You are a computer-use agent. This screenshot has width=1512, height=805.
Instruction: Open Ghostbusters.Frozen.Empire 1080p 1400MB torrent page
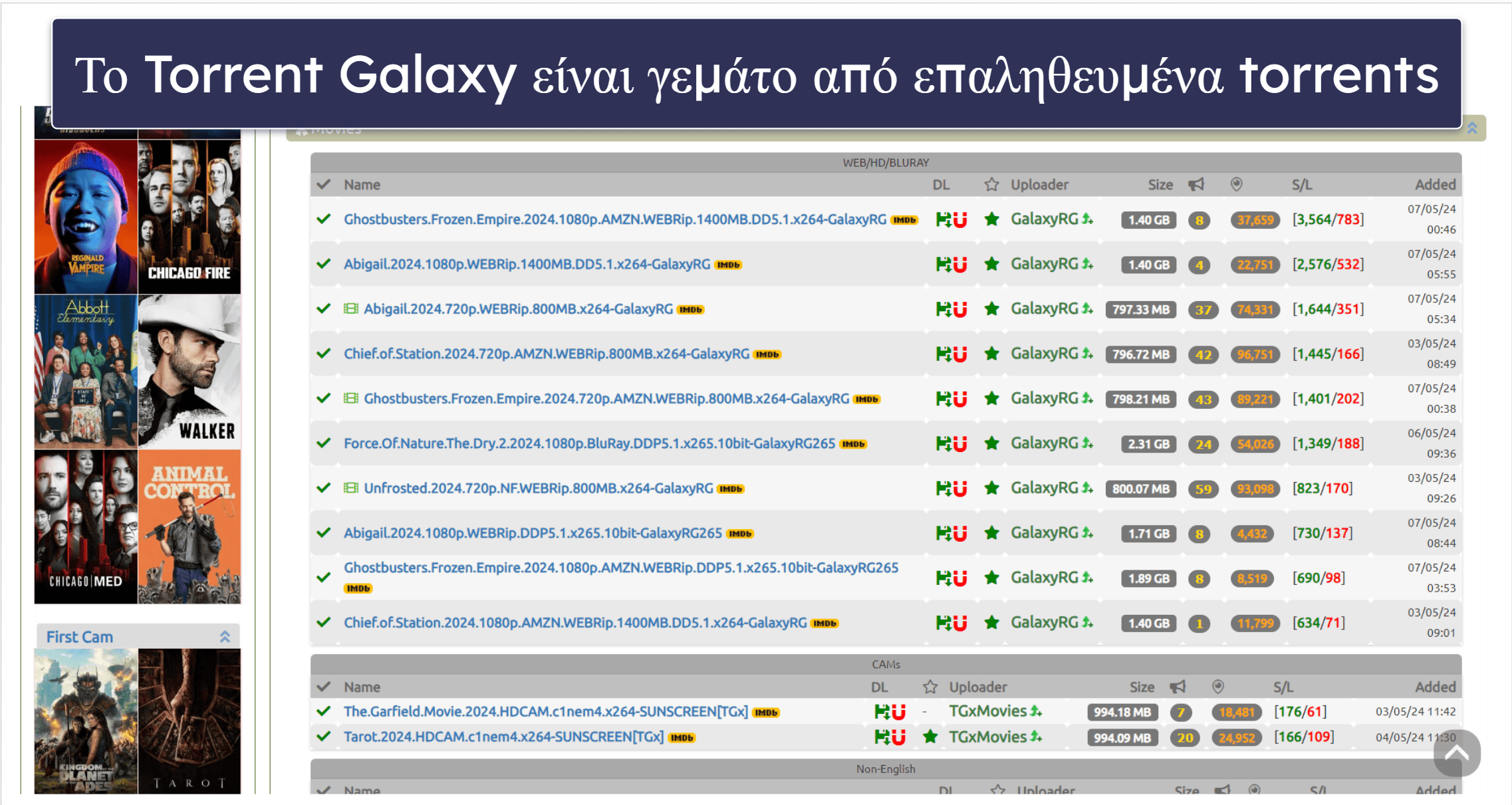615,219
